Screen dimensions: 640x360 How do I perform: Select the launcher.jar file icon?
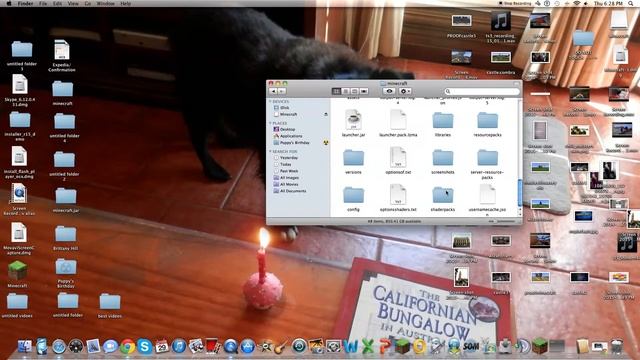click(x=353, y=120)
